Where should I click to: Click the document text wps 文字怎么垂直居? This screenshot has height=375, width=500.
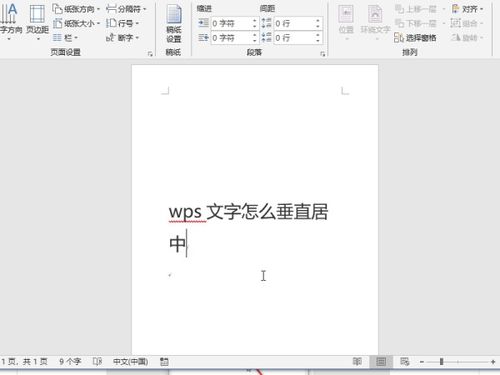(249, 212)
